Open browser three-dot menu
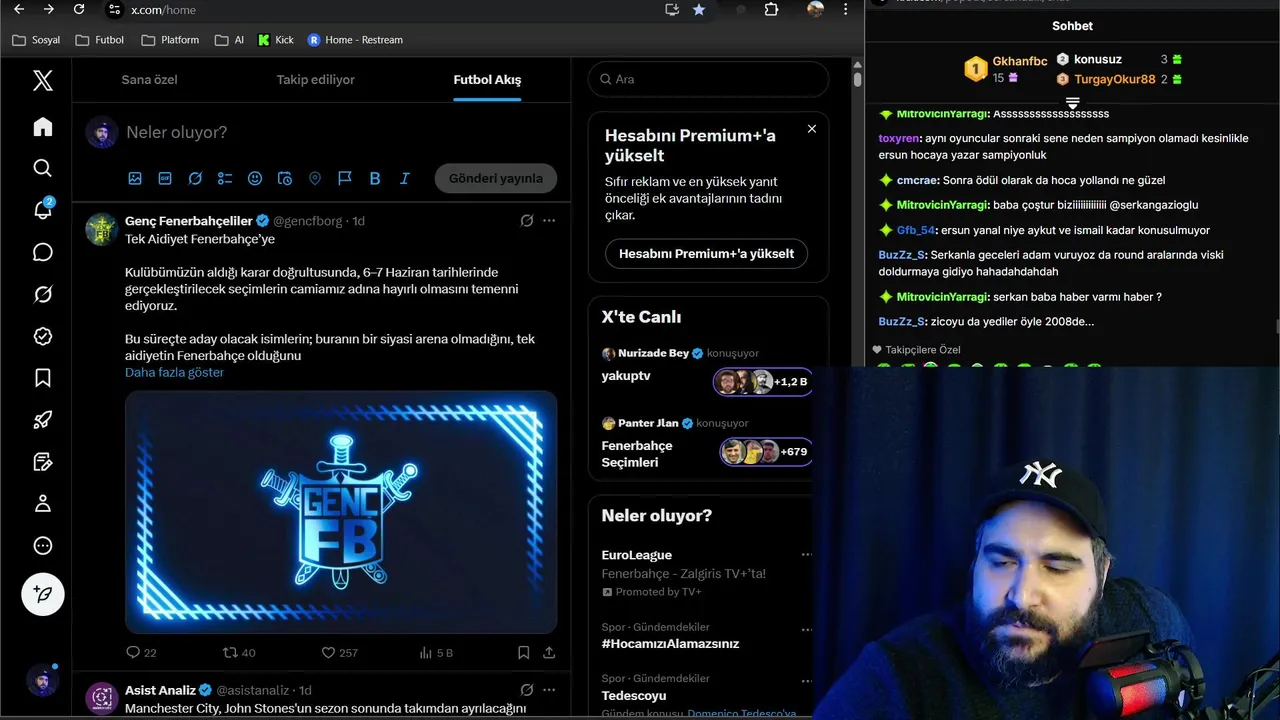Image resolution: width=1280 pixels, height=720 pixels. [x=847, y=9]
